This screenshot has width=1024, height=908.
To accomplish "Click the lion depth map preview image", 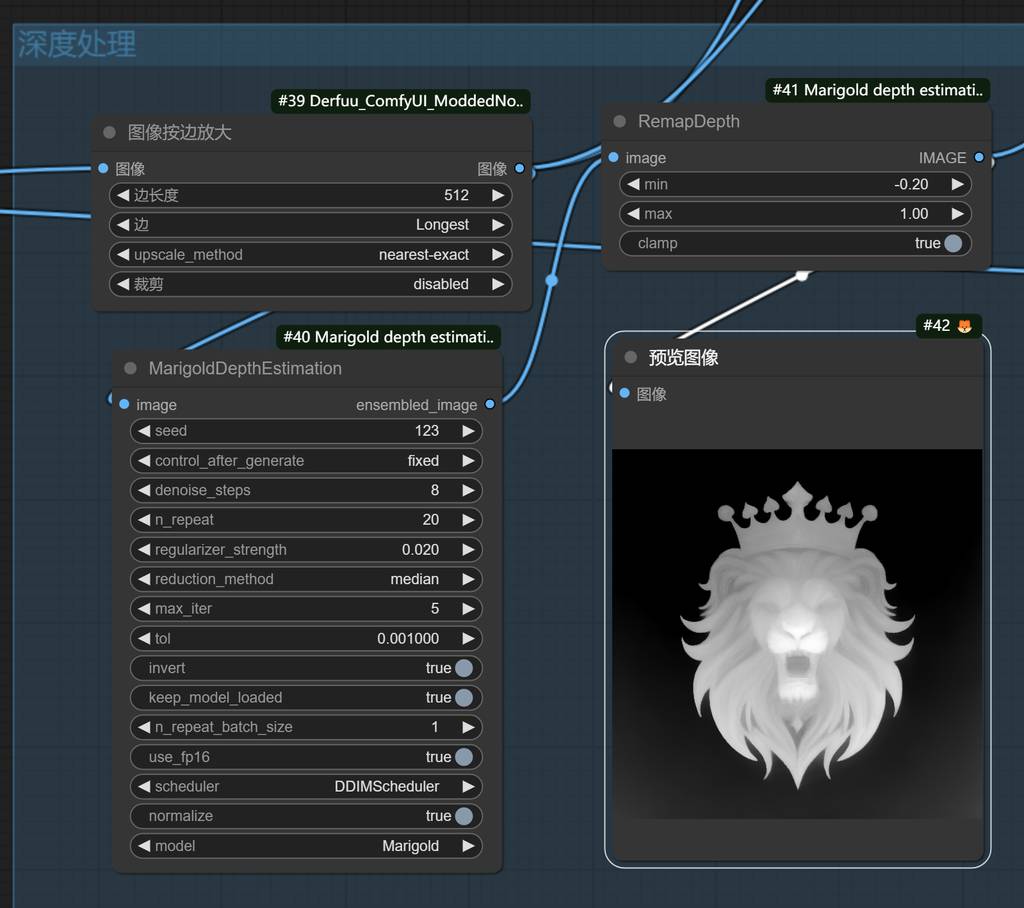I will [x=797, y=633].
